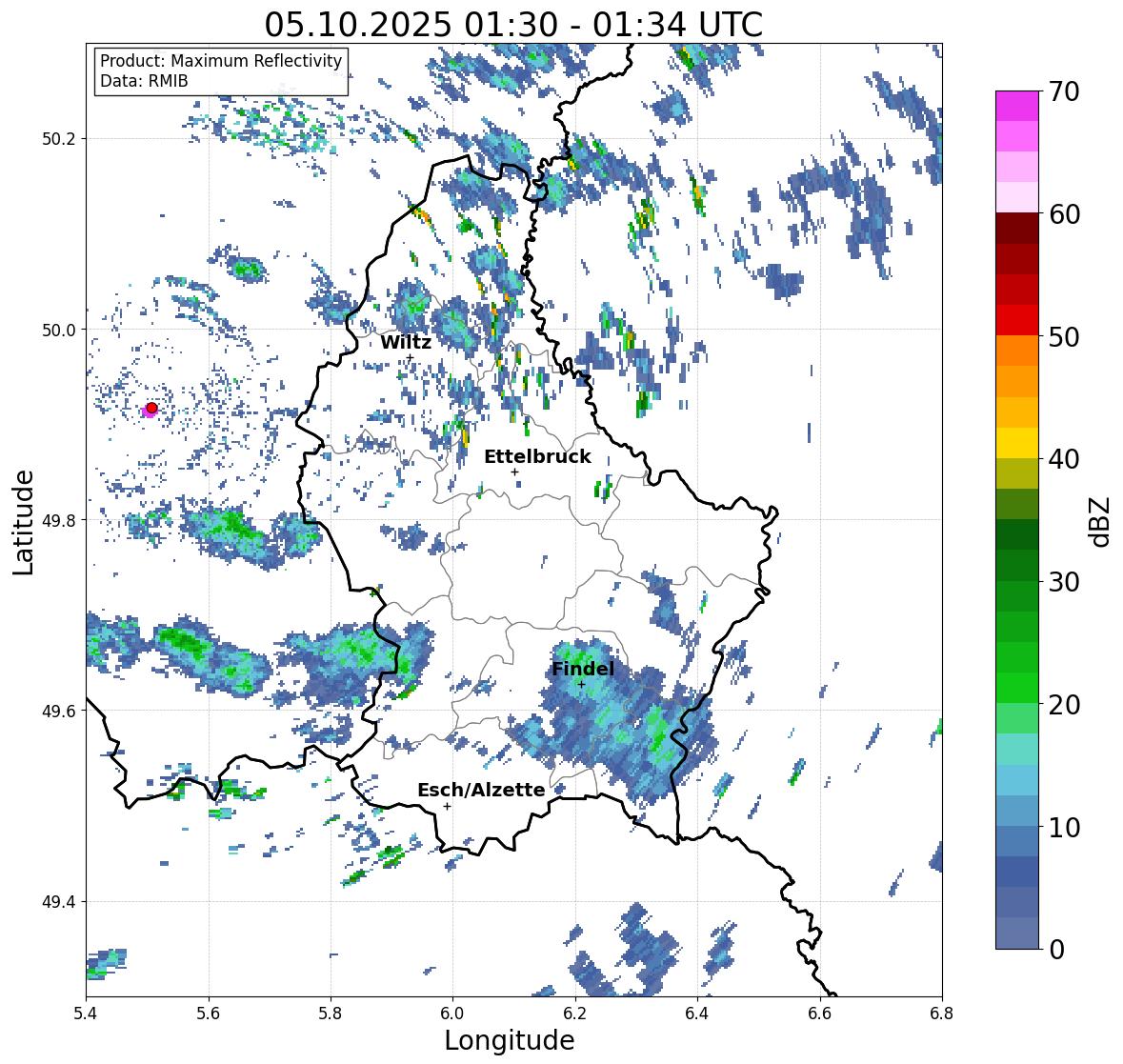Click the 50.0 latitude tick label
The width and height of the screenshot is (1123, 1064).
pyautogui.click(x=59, y=331)
